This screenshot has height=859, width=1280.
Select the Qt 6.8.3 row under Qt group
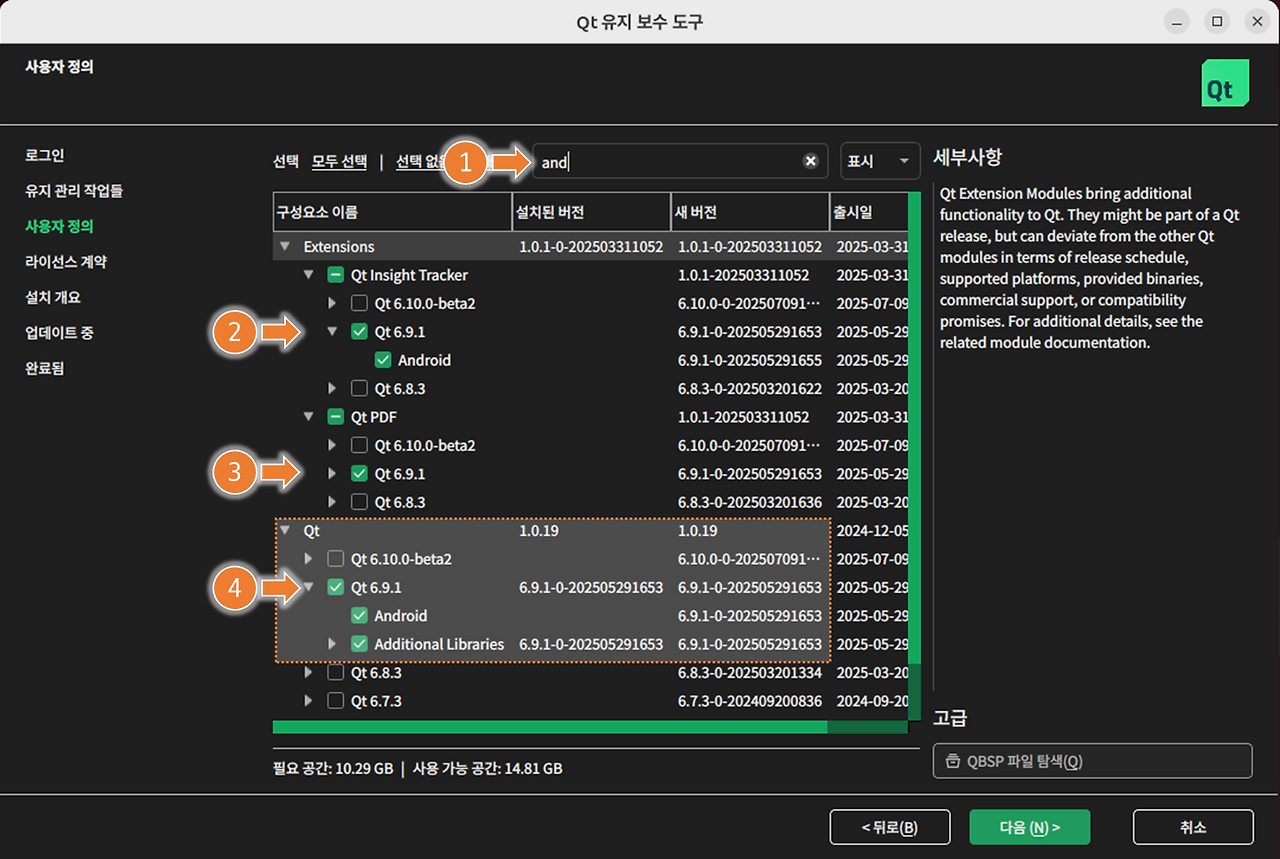590,673
